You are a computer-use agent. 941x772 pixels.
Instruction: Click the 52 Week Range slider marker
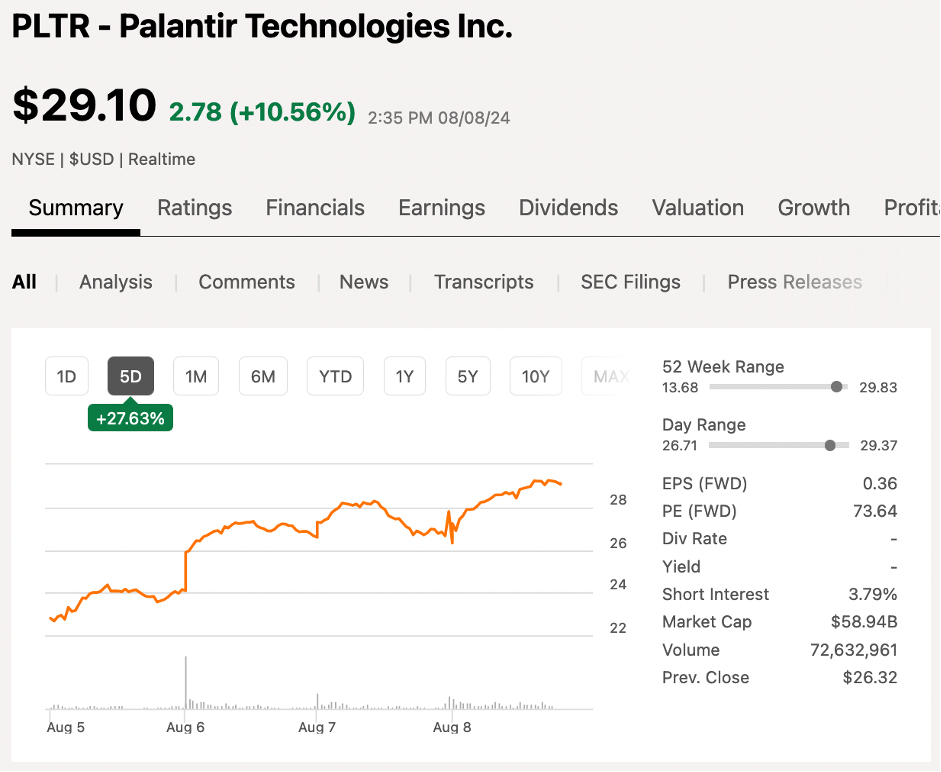(x=837, y=387)
